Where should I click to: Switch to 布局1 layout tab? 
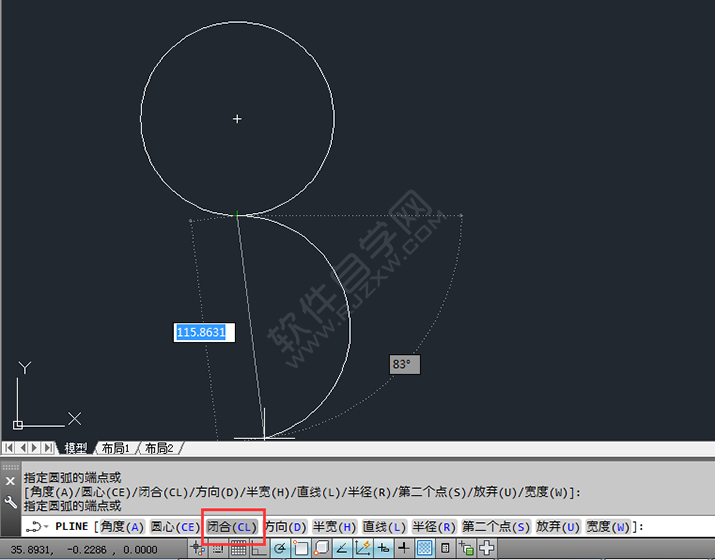115,448
